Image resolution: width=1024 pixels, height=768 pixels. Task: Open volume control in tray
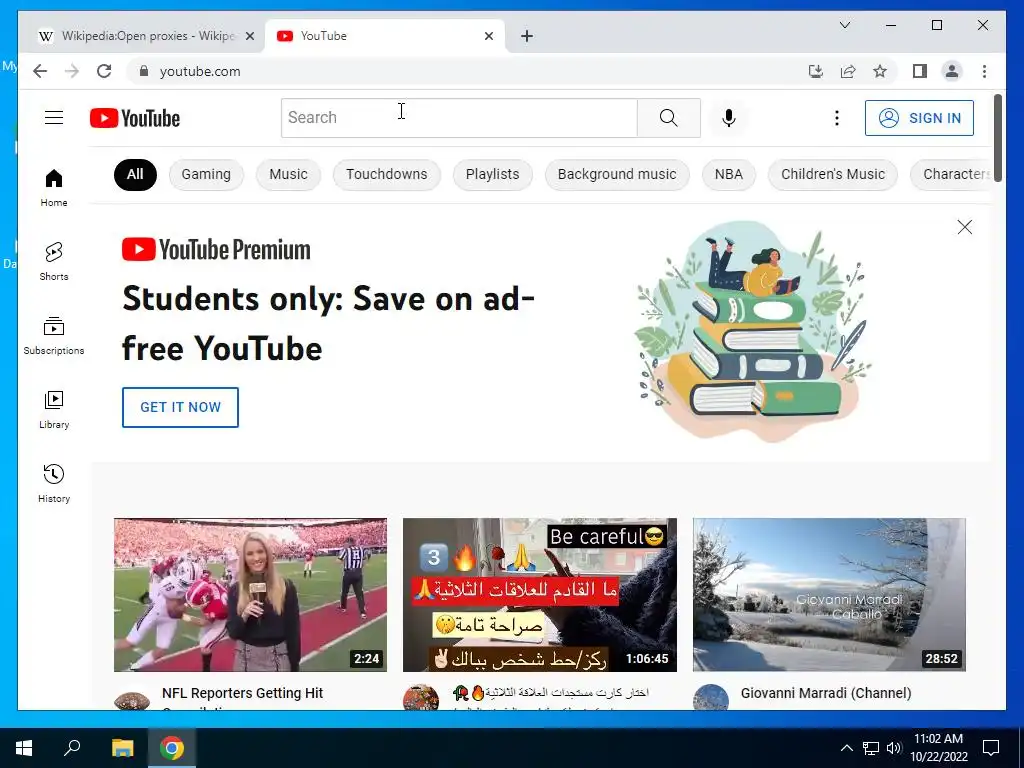(x=894, y=748)
